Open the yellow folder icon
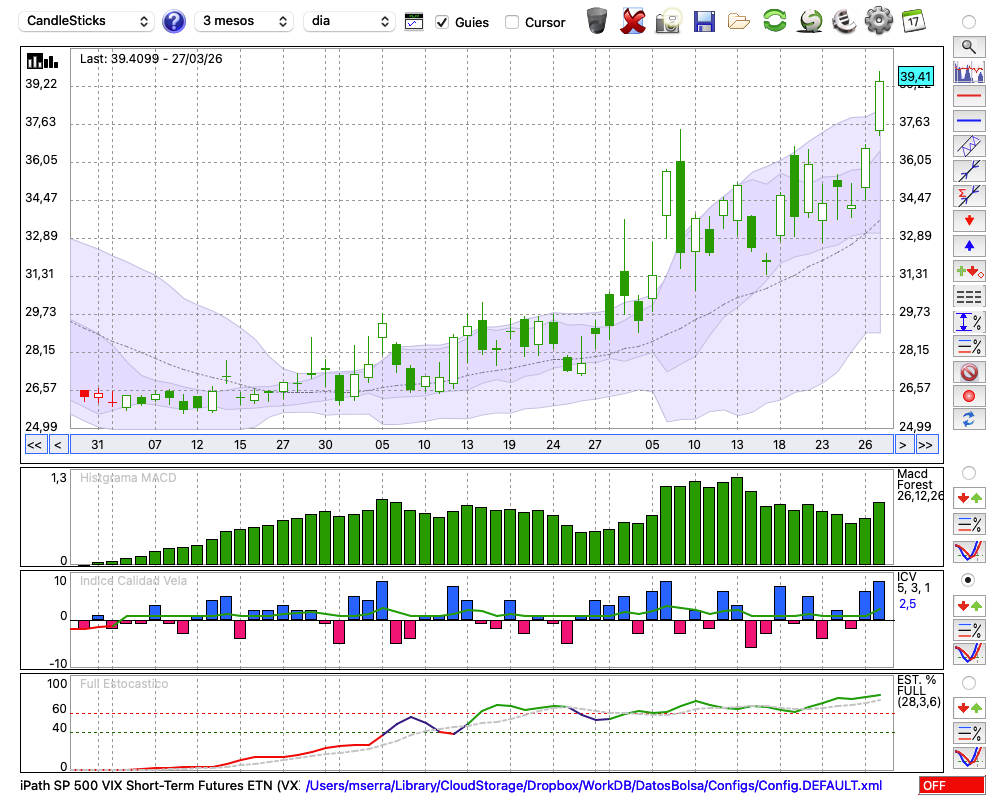Image resolution: width=1000 pixels, height=800 pixels. [739, 20]
